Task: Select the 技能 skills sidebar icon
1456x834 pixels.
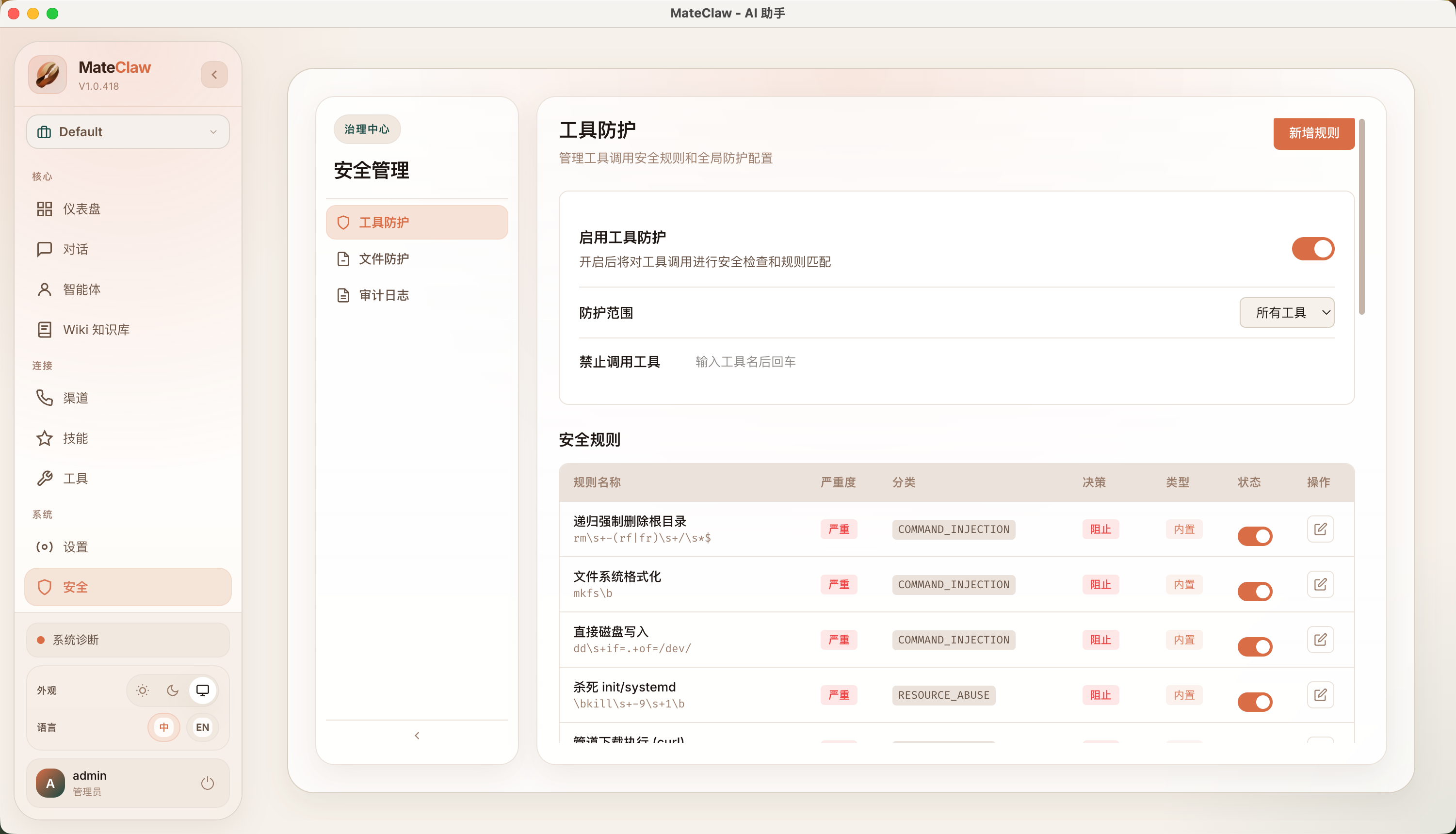Action: coord(75,438)
